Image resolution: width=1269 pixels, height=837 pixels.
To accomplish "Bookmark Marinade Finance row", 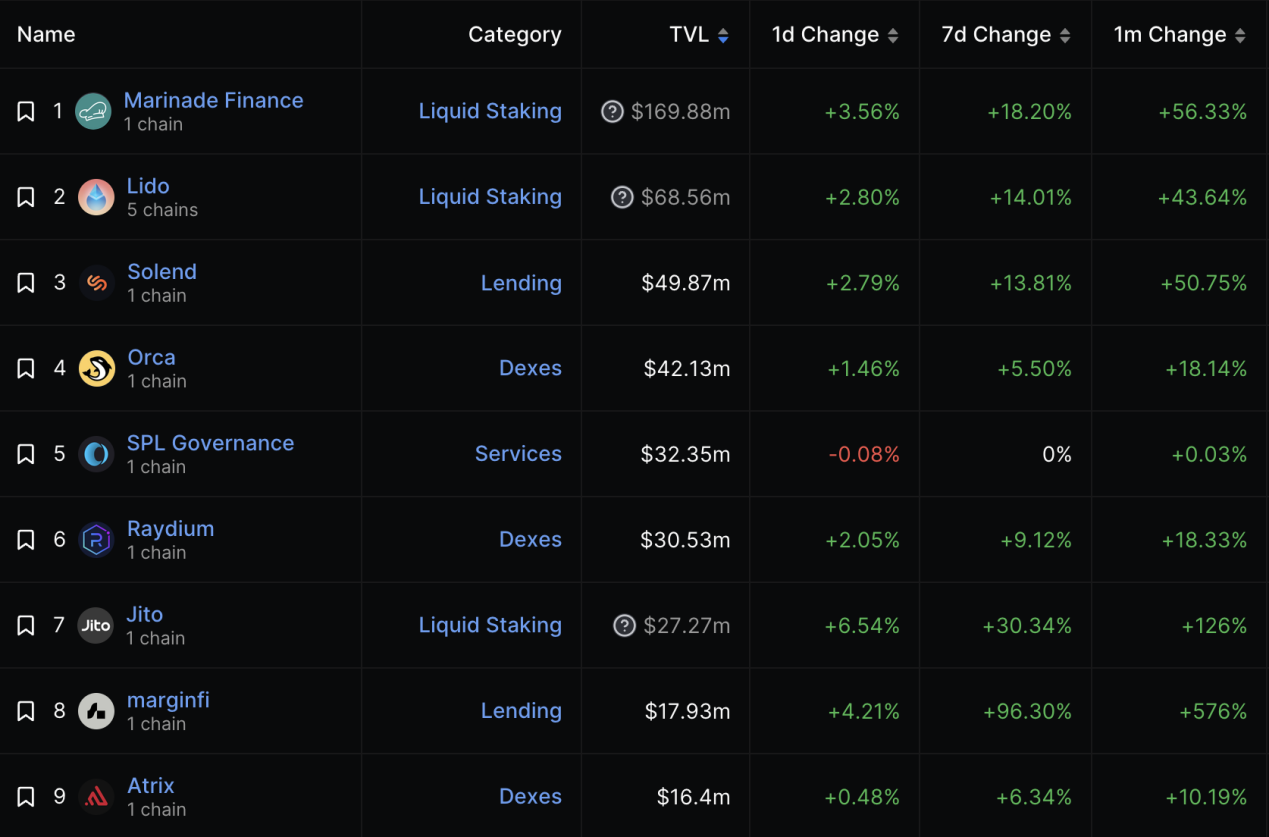I will pos(26,111).
